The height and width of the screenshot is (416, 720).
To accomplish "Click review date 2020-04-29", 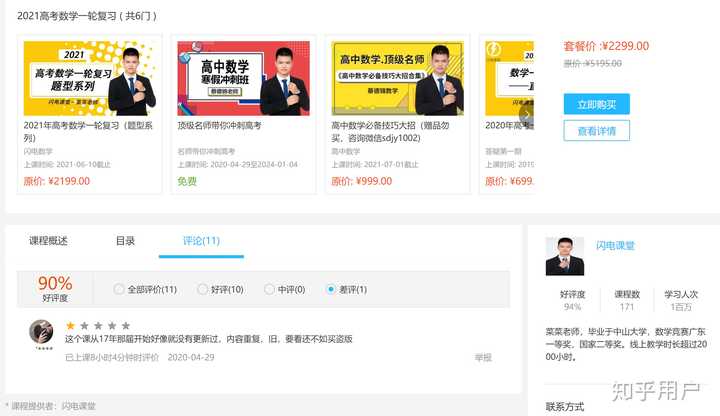I will coord(191,357).
